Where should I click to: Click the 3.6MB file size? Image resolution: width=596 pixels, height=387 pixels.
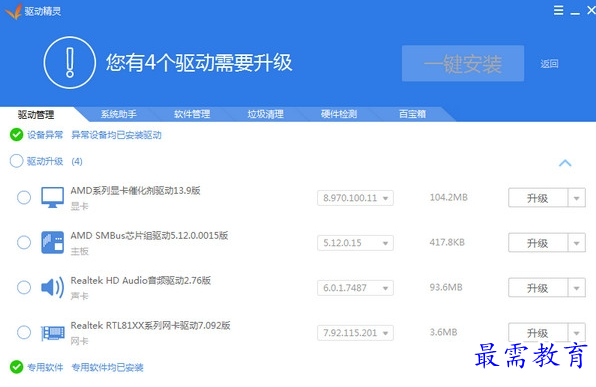coord(443,332)
